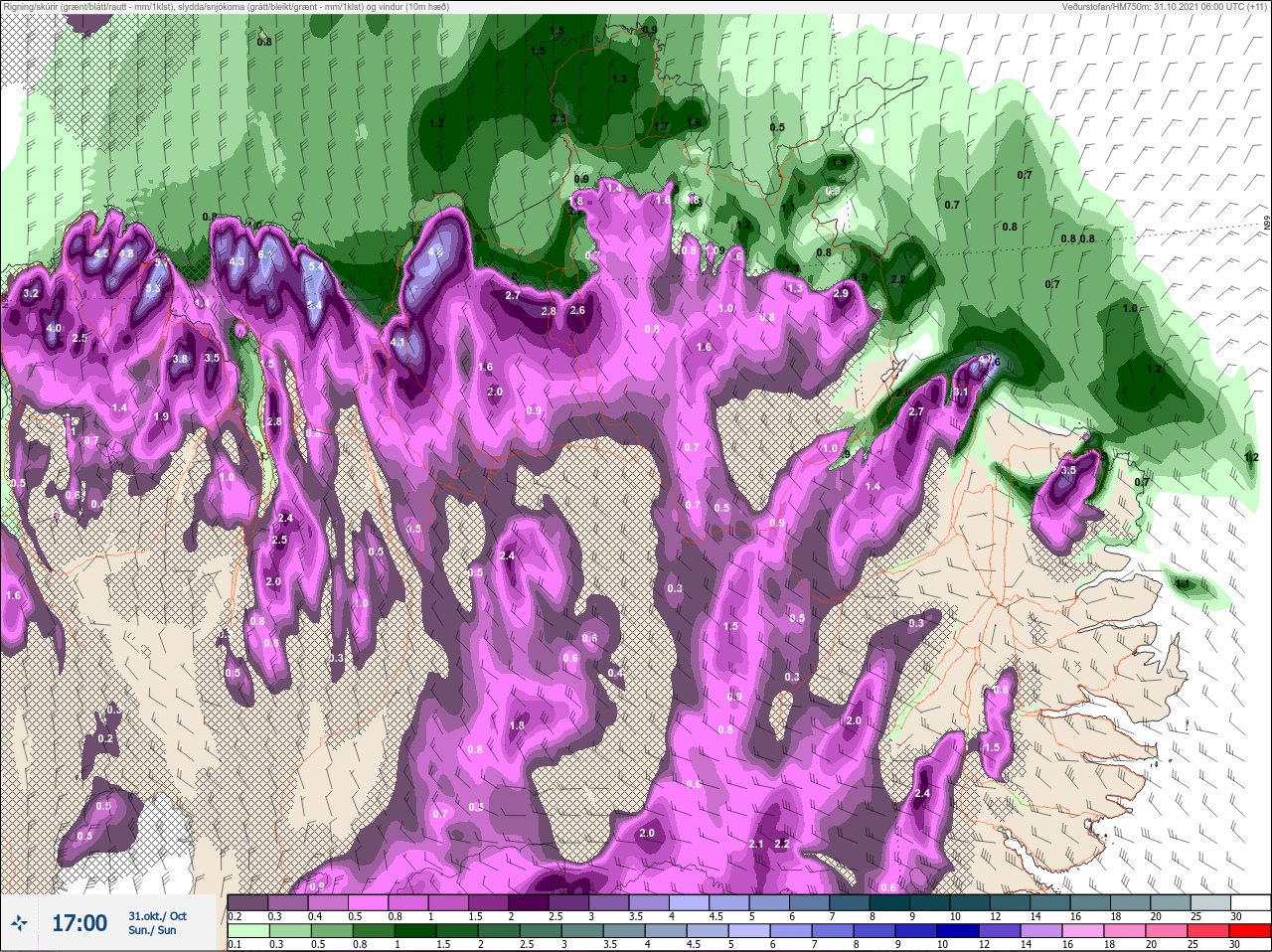Image resolution: width=1272 pixels, height=952 pixels.
Task: Click the weather office logo icon beside 17:00
Action: coord(20,923)
